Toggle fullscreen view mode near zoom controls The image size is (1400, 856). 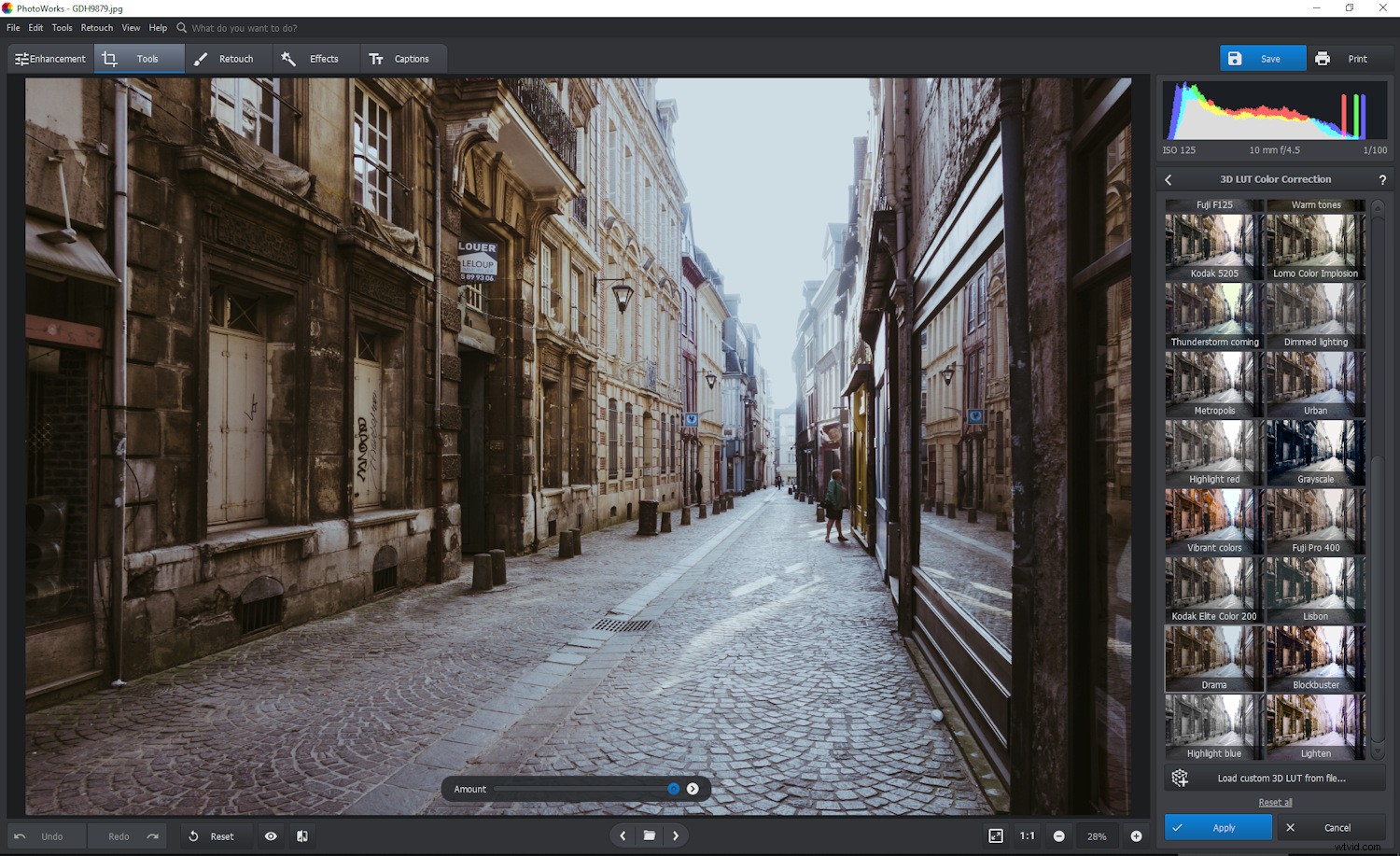tap(998, 835)
